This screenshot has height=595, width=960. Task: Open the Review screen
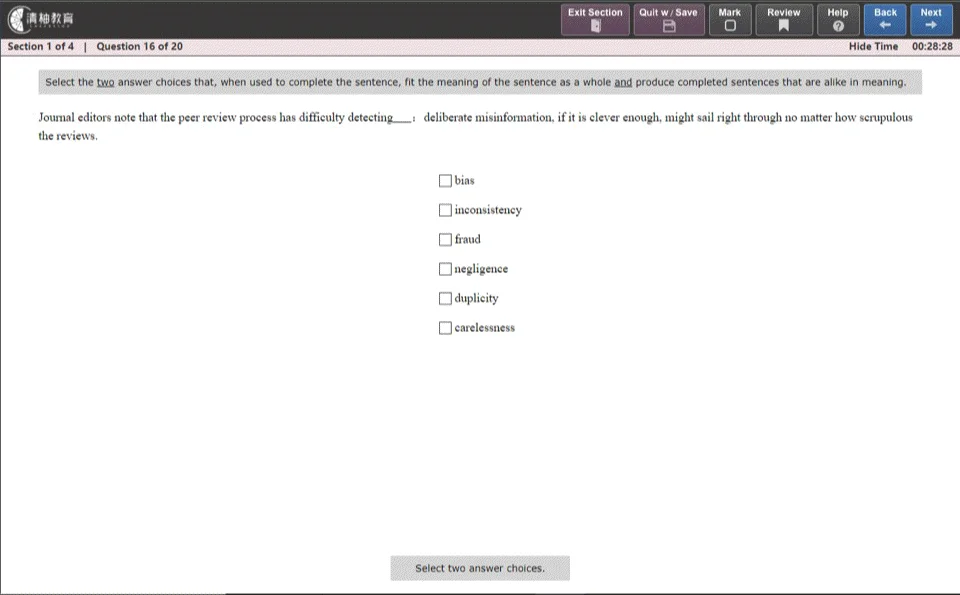[783, 19]
